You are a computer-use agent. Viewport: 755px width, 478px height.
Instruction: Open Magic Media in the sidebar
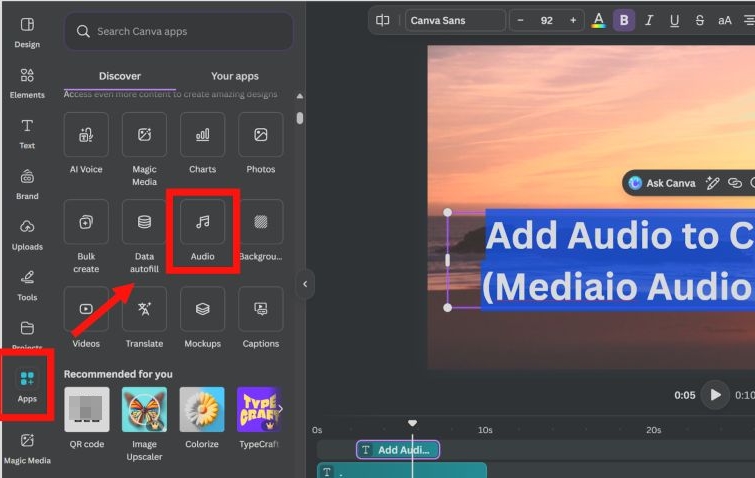(x=27, y=449)
